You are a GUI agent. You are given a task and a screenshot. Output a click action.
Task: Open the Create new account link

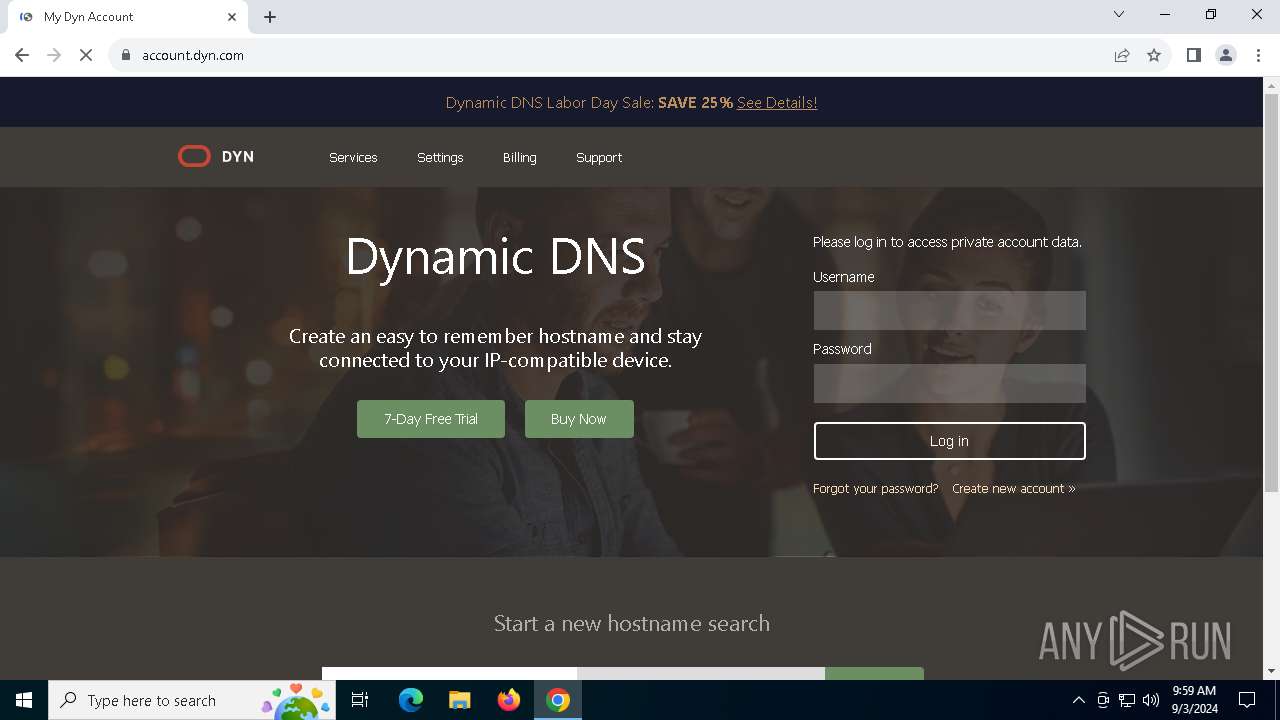(1014, 488)
